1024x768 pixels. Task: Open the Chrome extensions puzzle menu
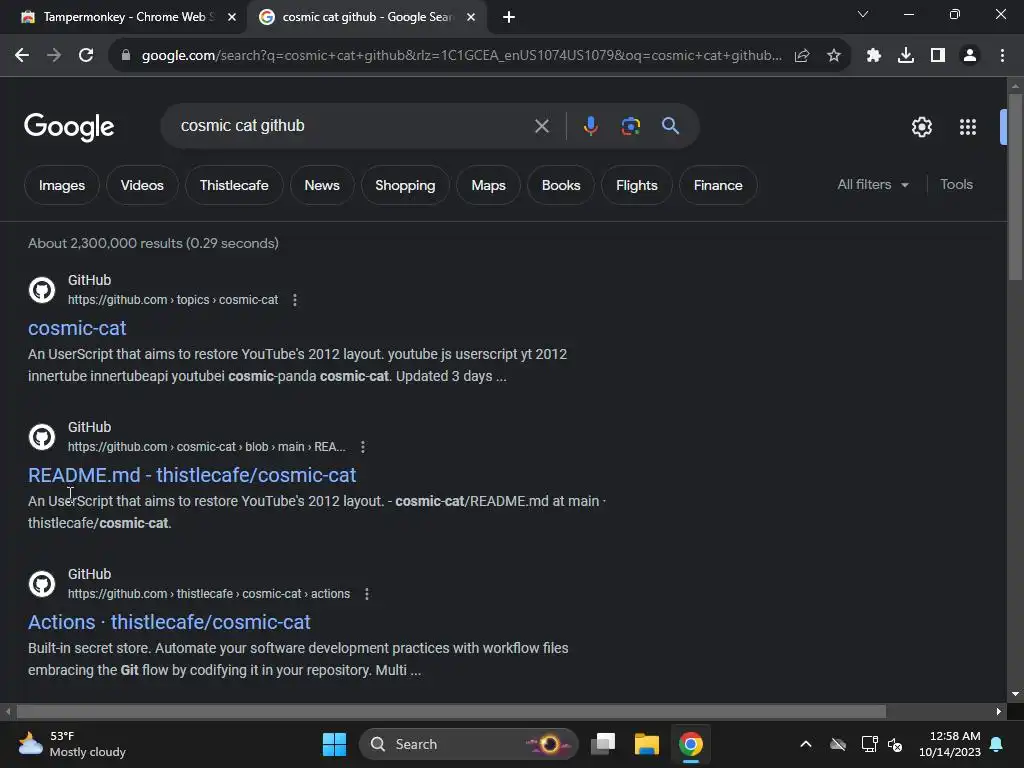click(874, 56)
